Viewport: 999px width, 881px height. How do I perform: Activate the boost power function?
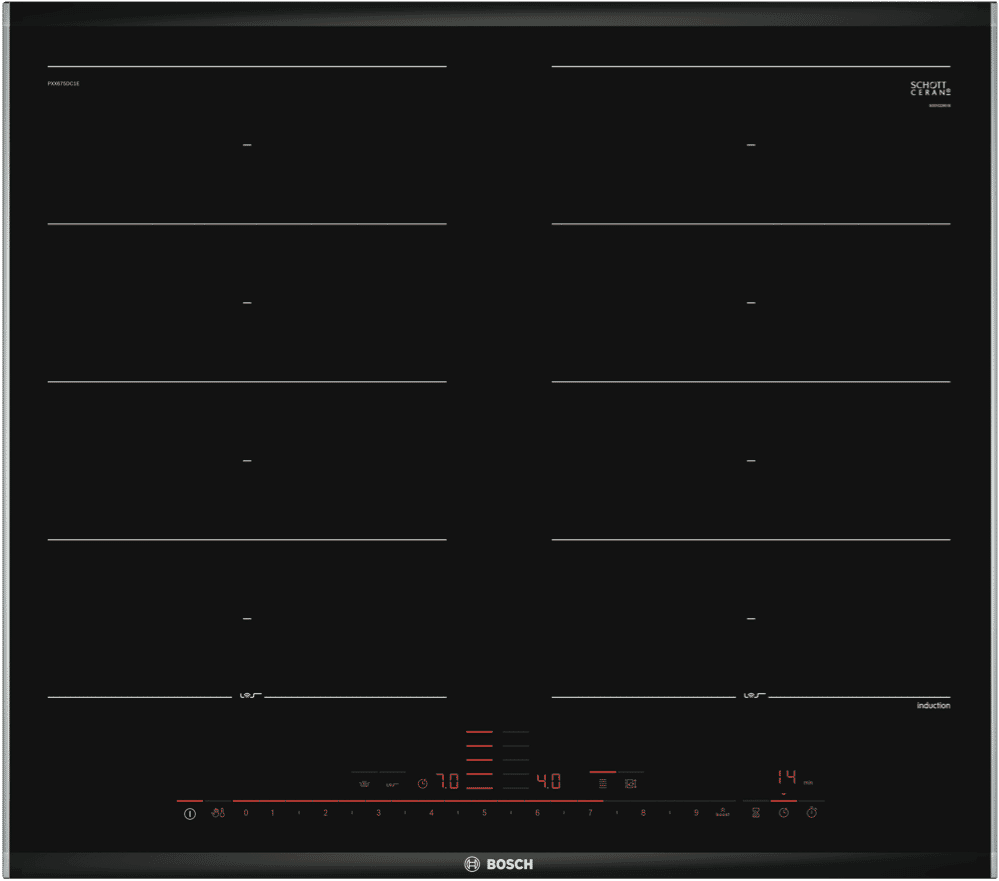(722, 813)
